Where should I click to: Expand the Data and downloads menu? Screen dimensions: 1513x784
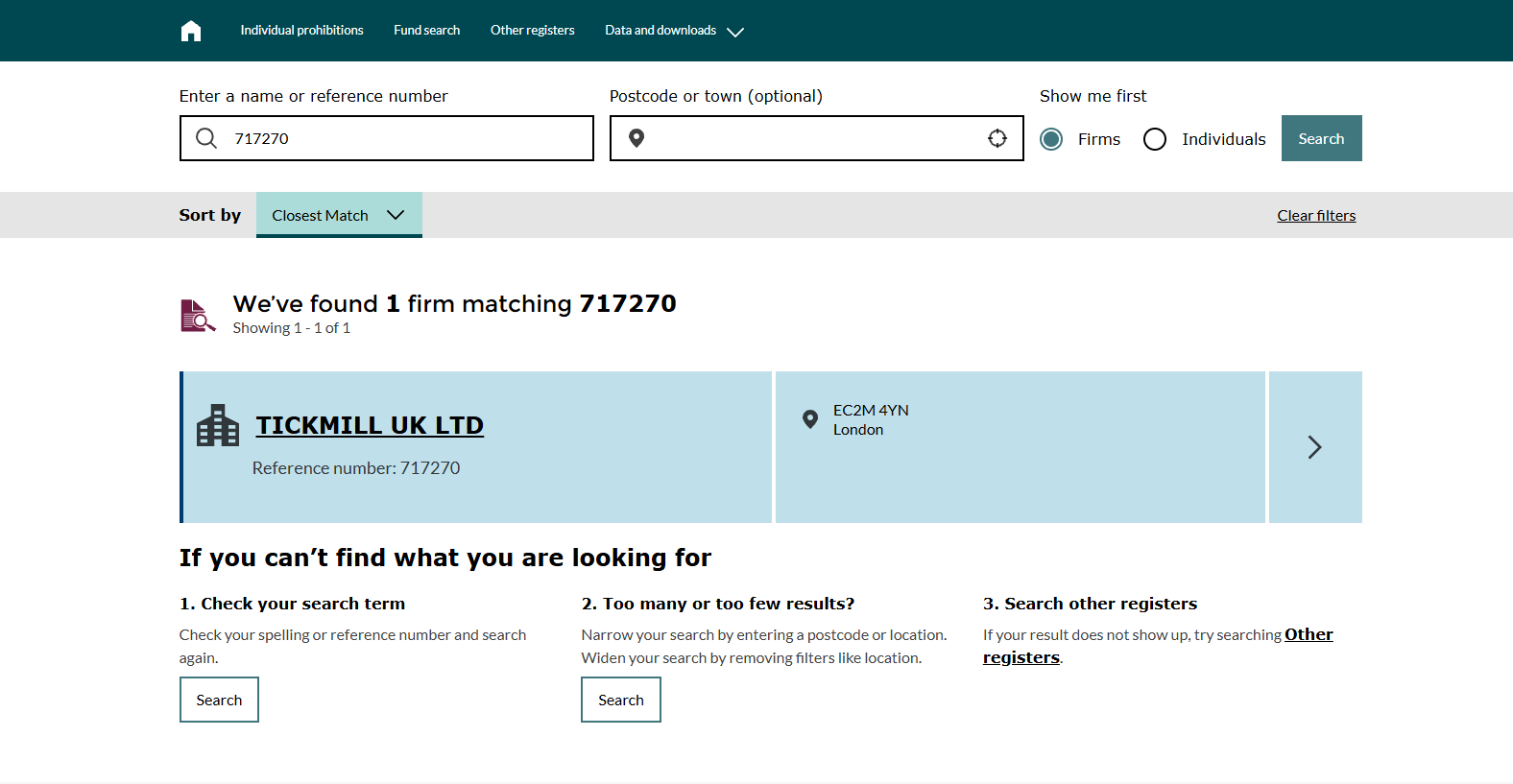[674, 31]
